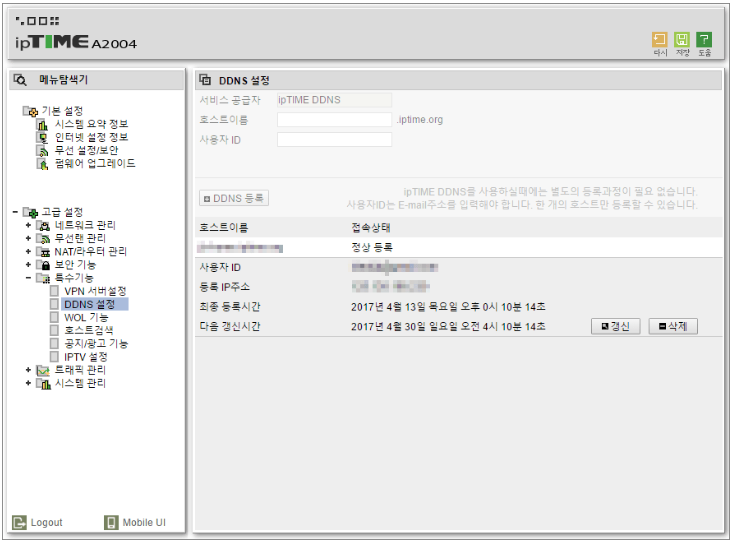Click the 무선 설정/보안 wireless icon
Viewport: 732px width, 540px height.
pyautogui.click(x=42, y=150)
